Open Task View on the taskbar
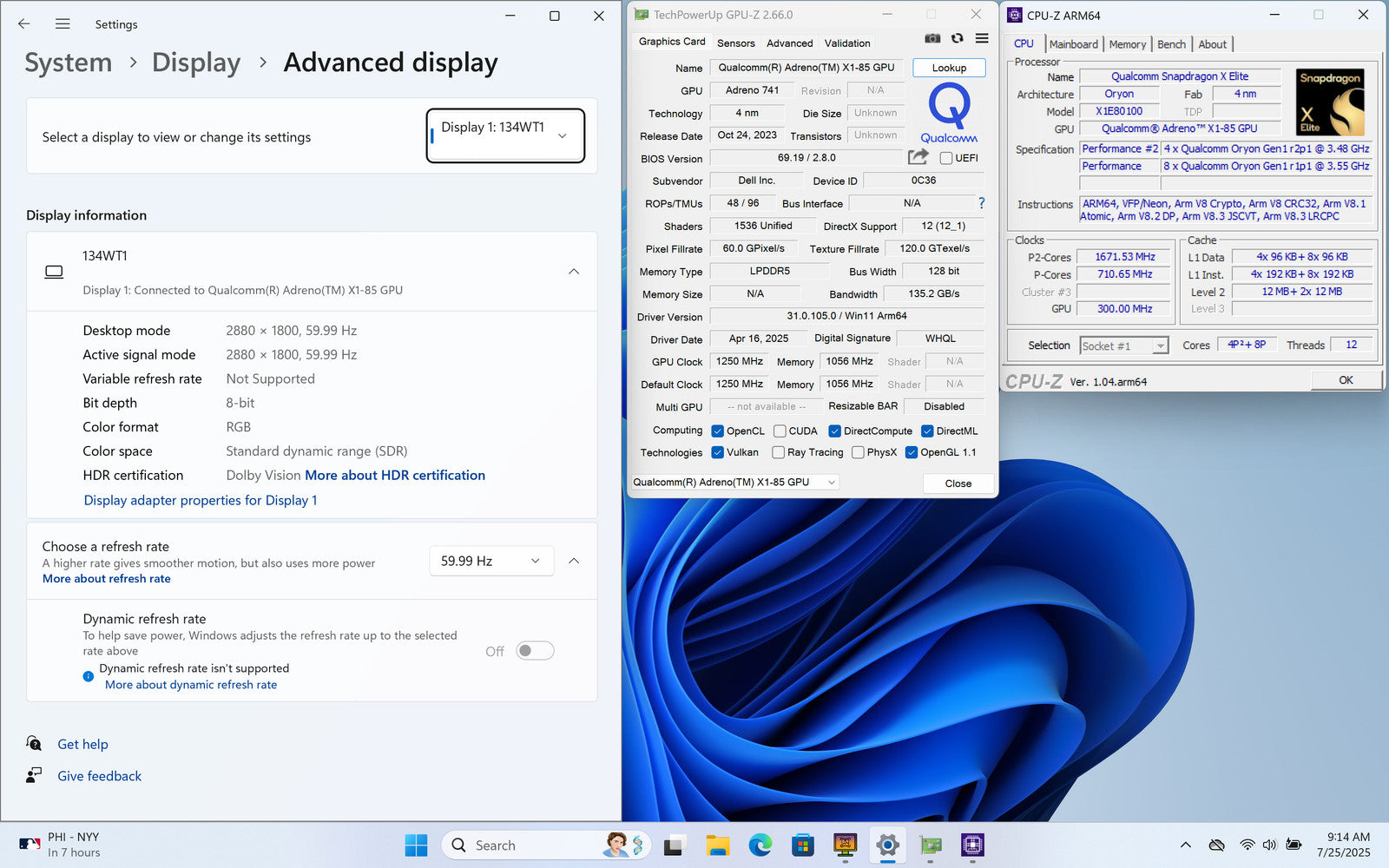Screen dimensions: 1389x868 [x=675, y=845]
